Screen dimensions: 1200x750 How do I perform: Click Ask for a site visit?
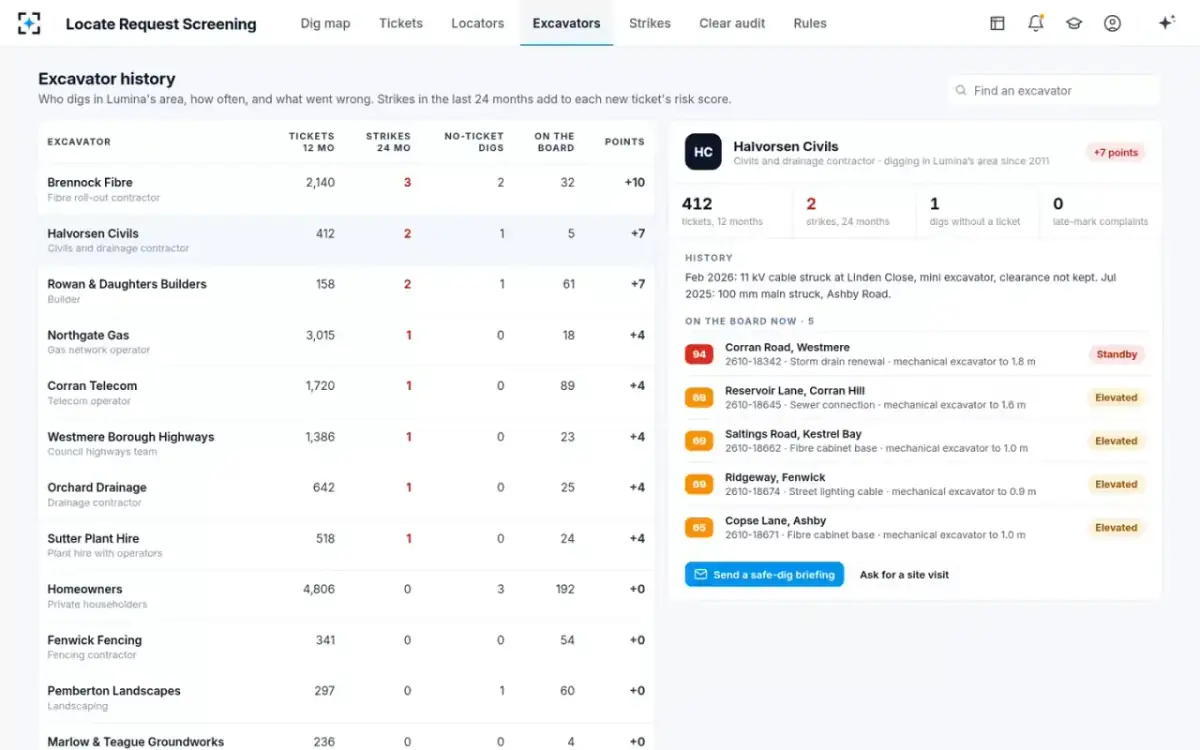904,575
